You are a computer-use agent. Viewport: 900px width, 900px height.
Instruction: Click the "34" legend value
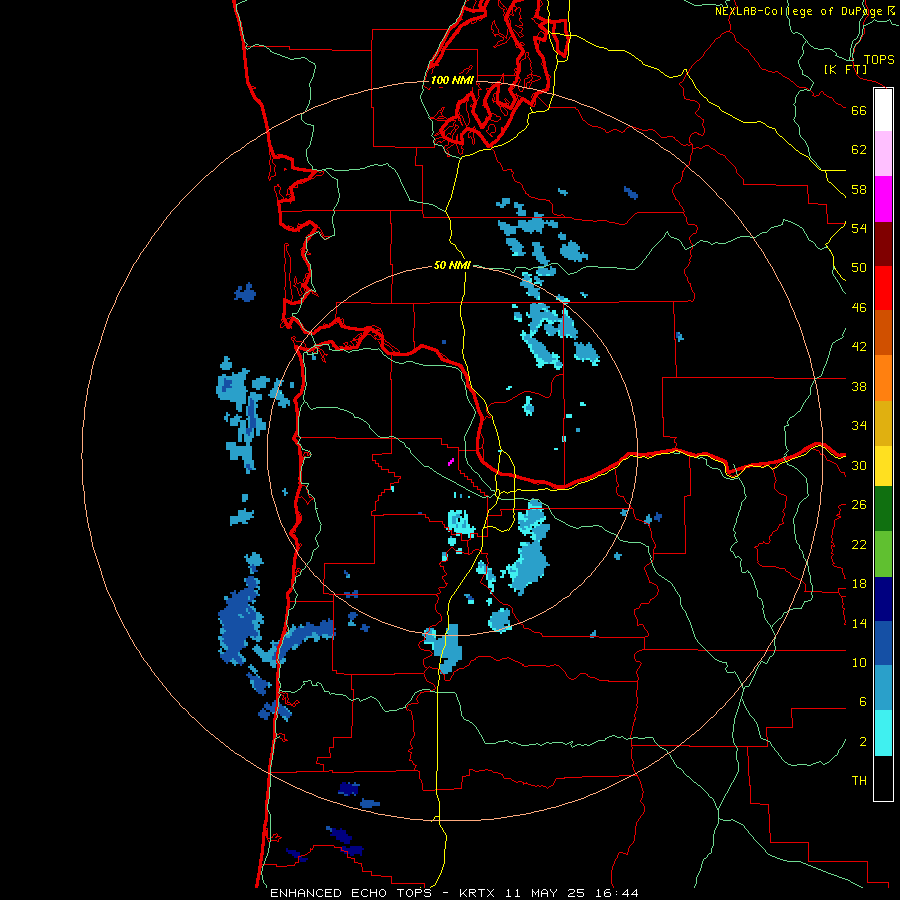tap(859, 426)
